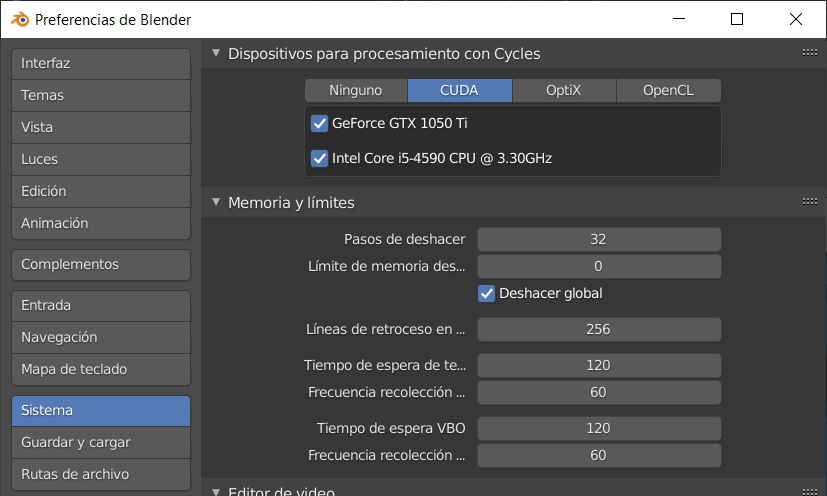The image size is (827, 496).
Task: Open the Luces preferences section
Action: click(x=101, y=159)
